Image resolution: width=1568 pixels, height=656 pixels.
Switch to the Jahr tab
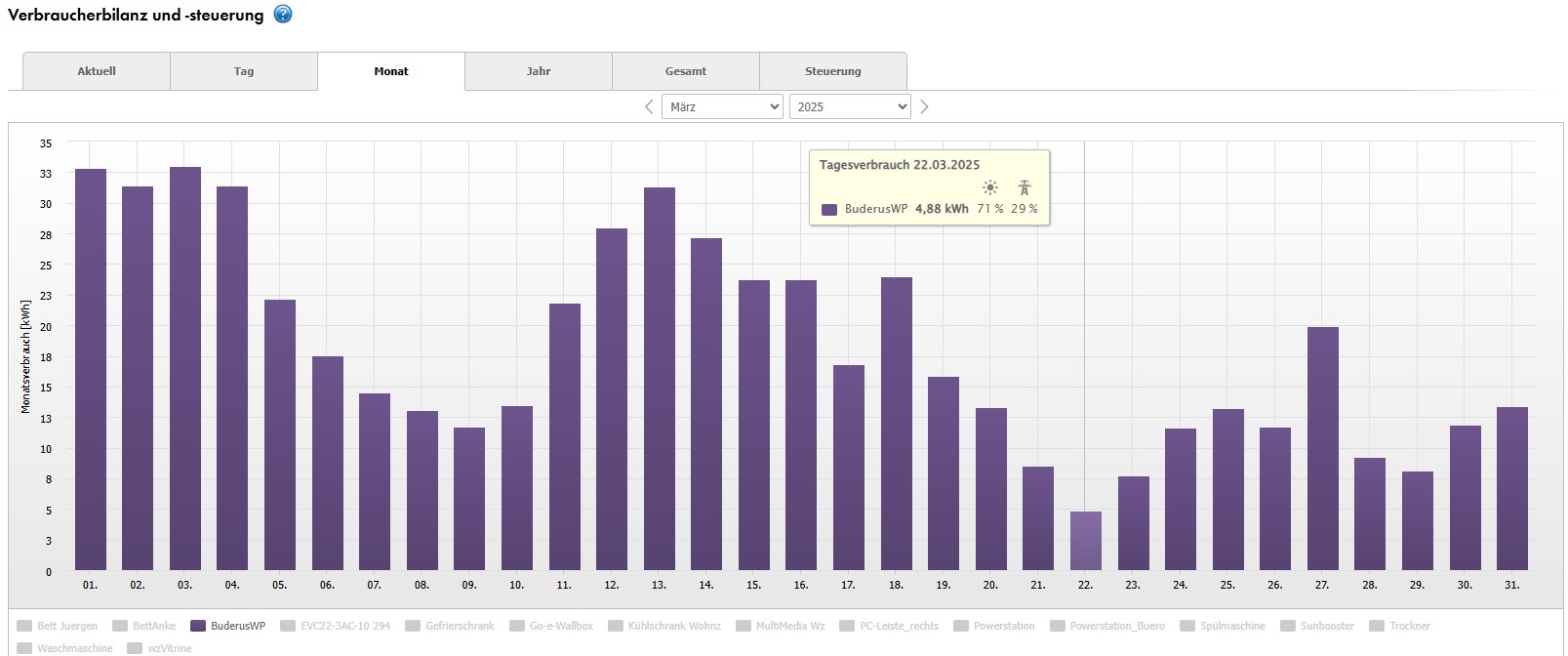[x=539, y=71]
